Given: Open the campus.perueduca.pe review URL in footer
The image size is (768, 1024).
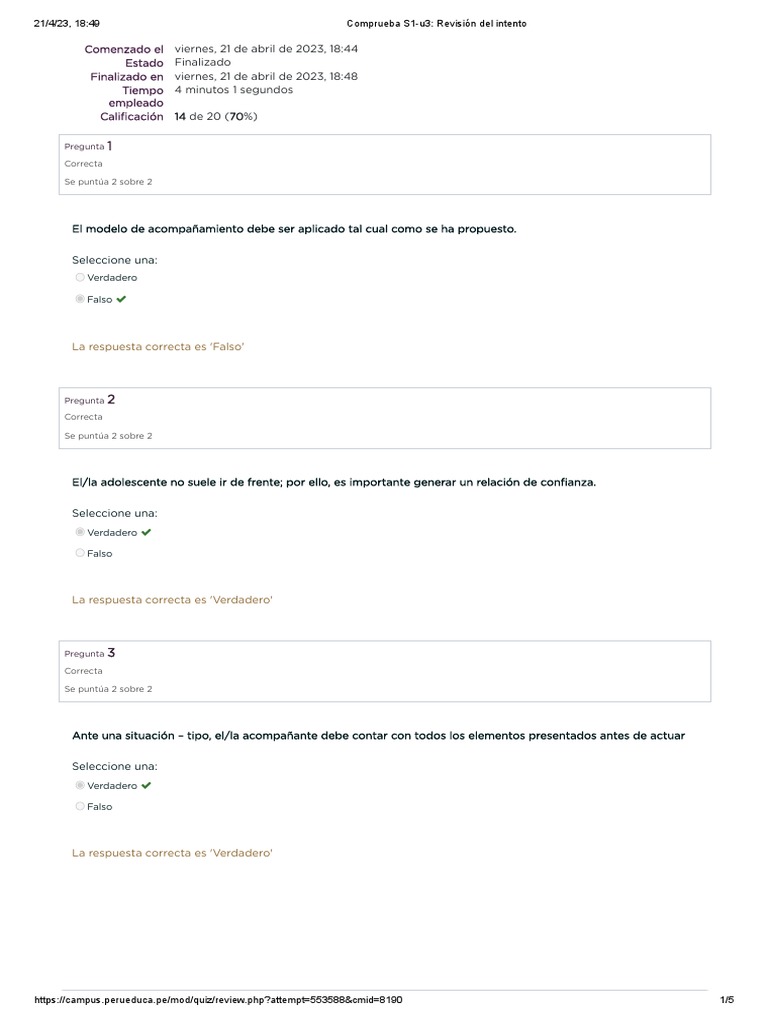Looking at the screenshot, I should pos(218,1000).
